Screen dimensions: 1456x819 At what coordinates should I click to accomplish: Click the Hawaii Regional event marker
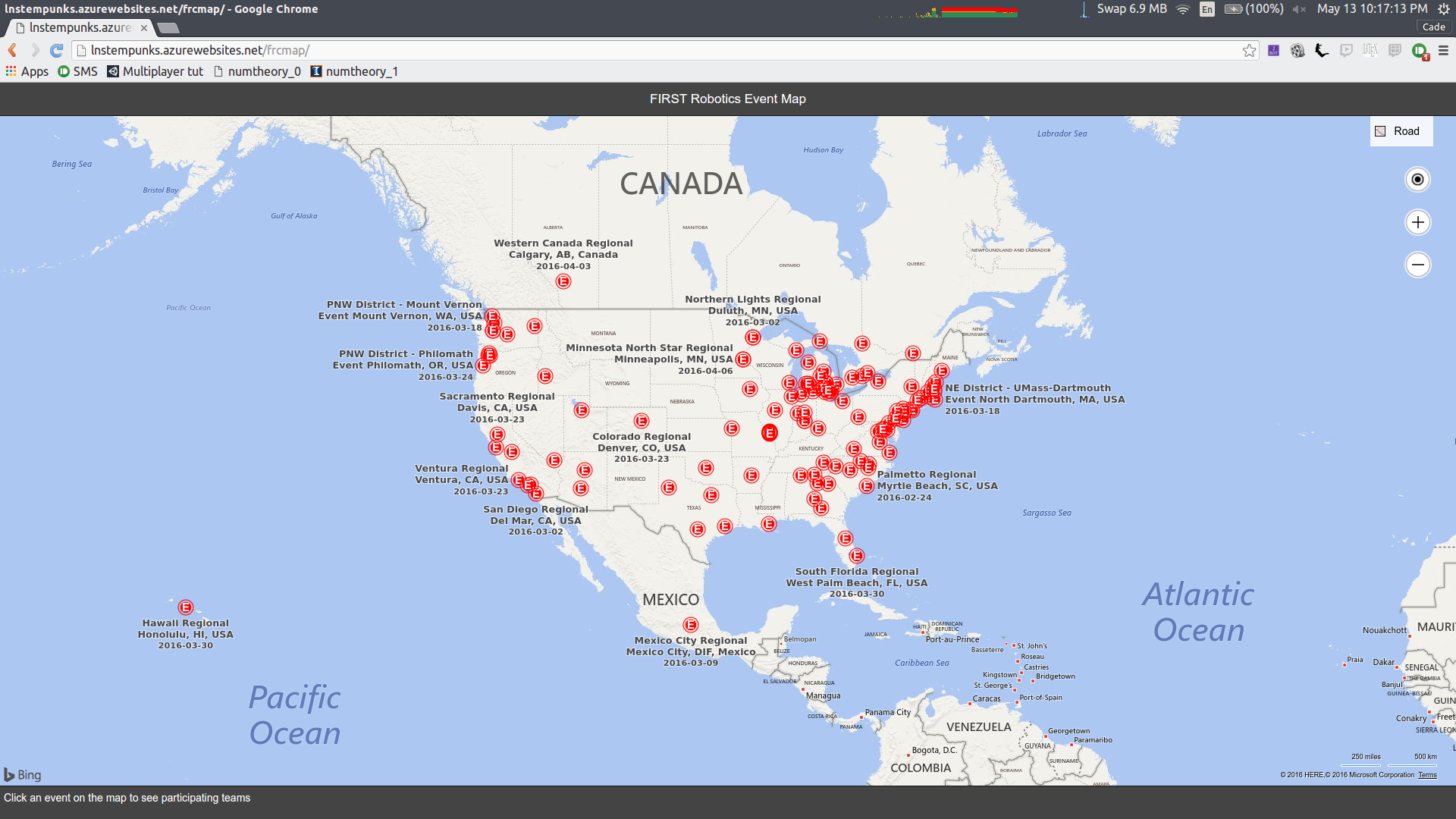click(186, 607)
